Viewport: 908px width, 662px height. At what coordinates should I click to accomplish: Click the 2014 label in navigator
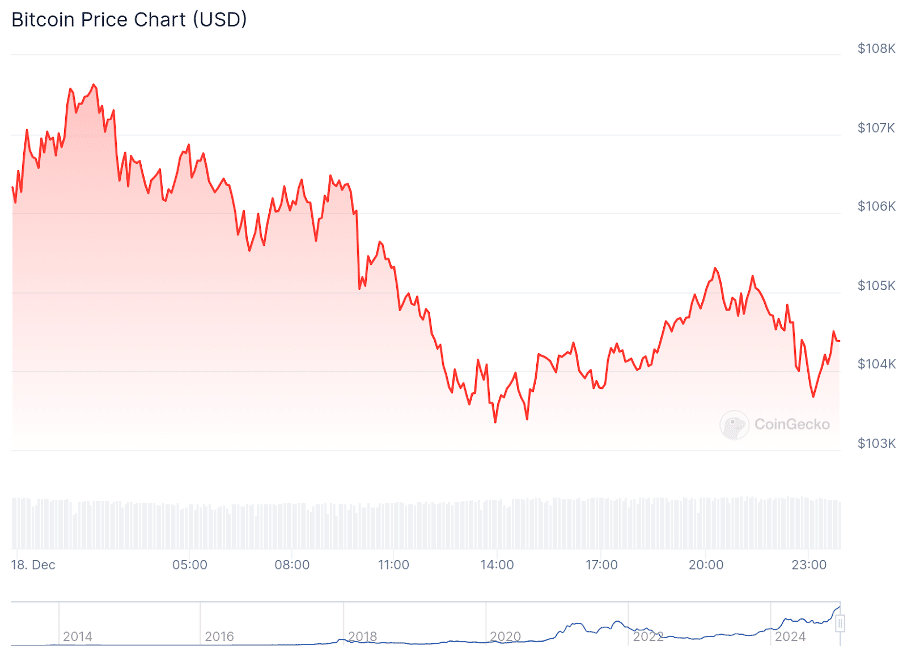tap(77, 636)
